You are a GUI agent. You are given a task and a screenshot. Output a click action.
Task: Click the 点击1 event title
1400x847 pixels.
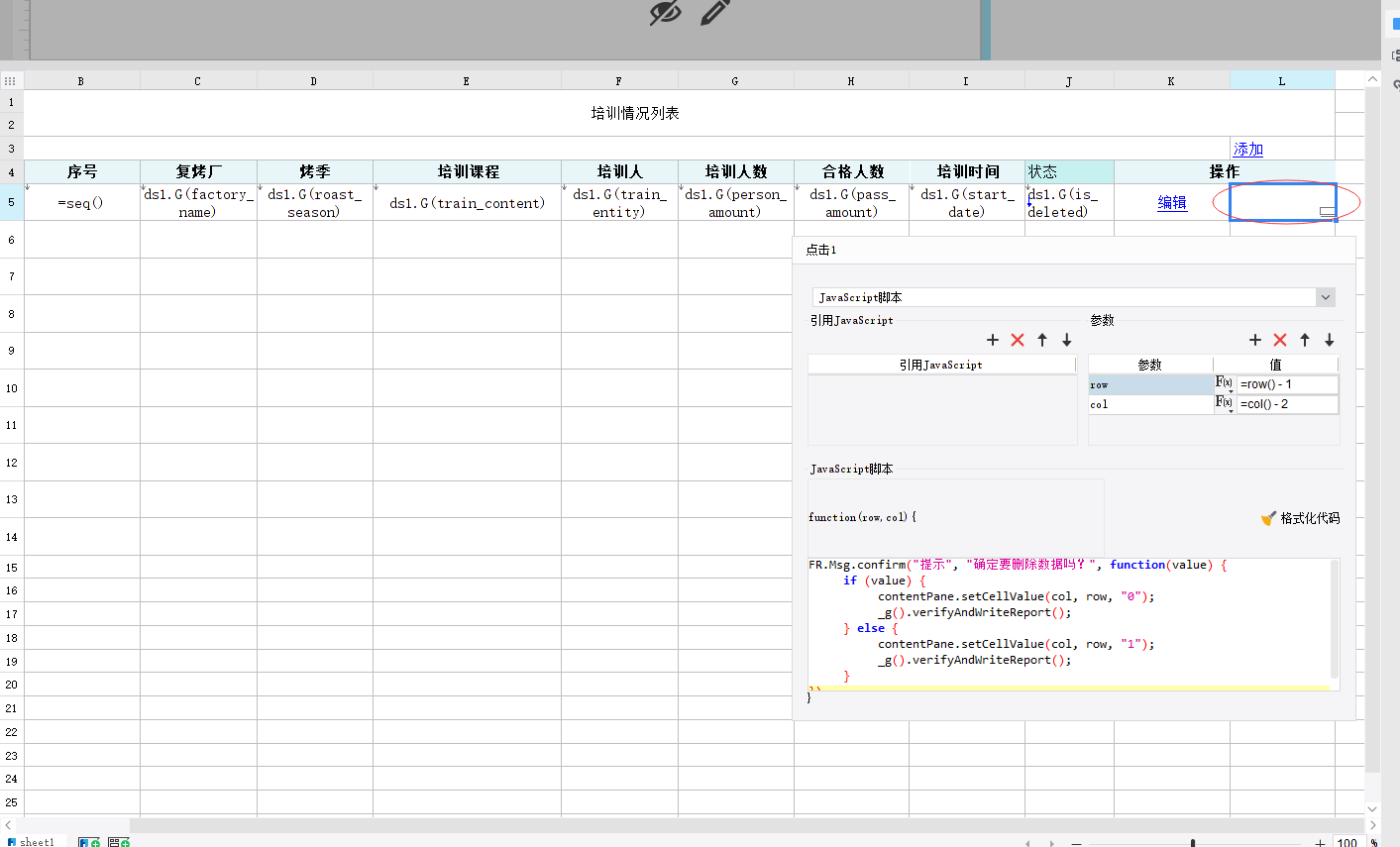pos(821,250)
